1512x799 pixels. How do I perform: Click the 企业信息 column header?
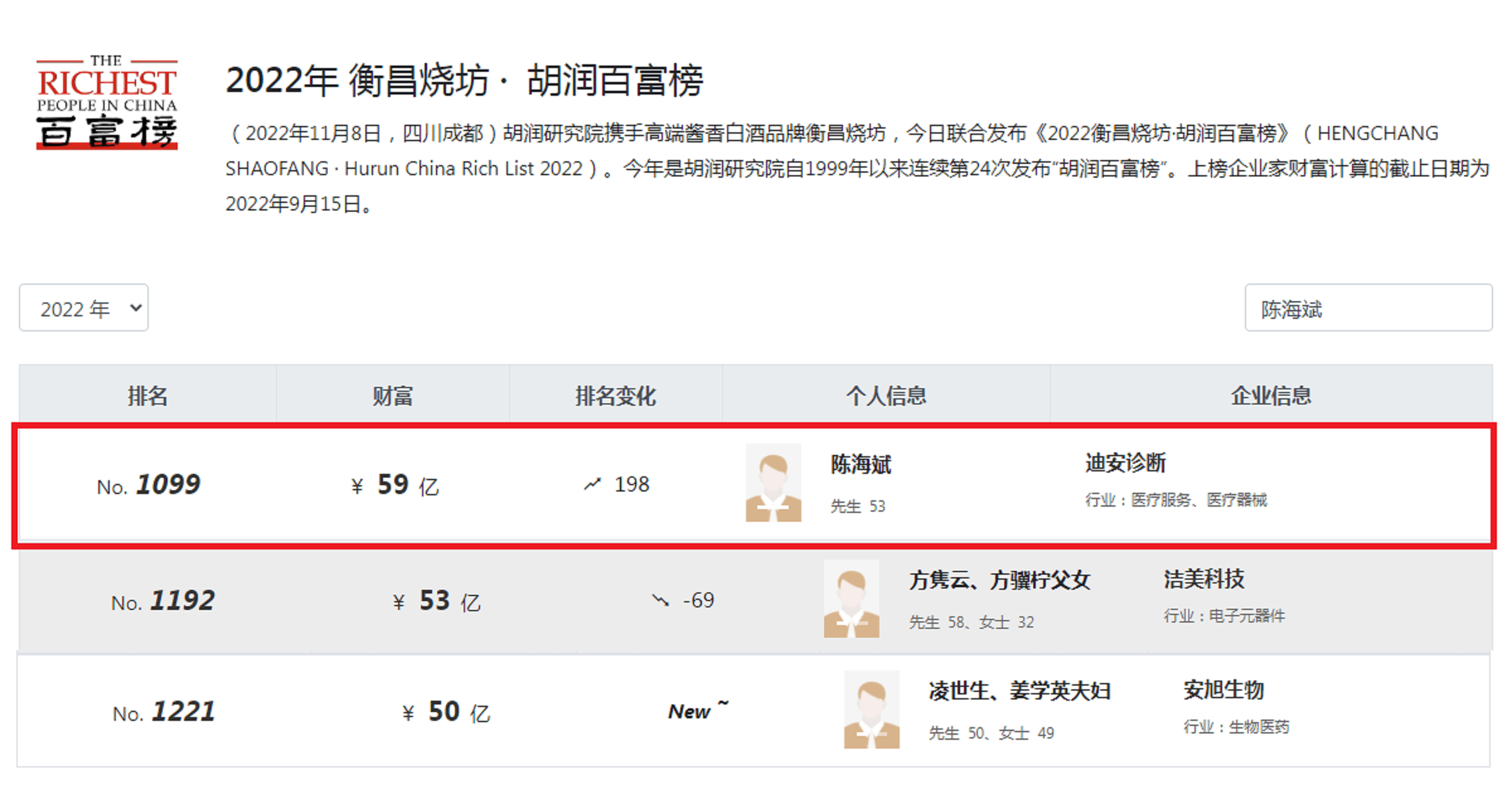(x=1271, y=396)
